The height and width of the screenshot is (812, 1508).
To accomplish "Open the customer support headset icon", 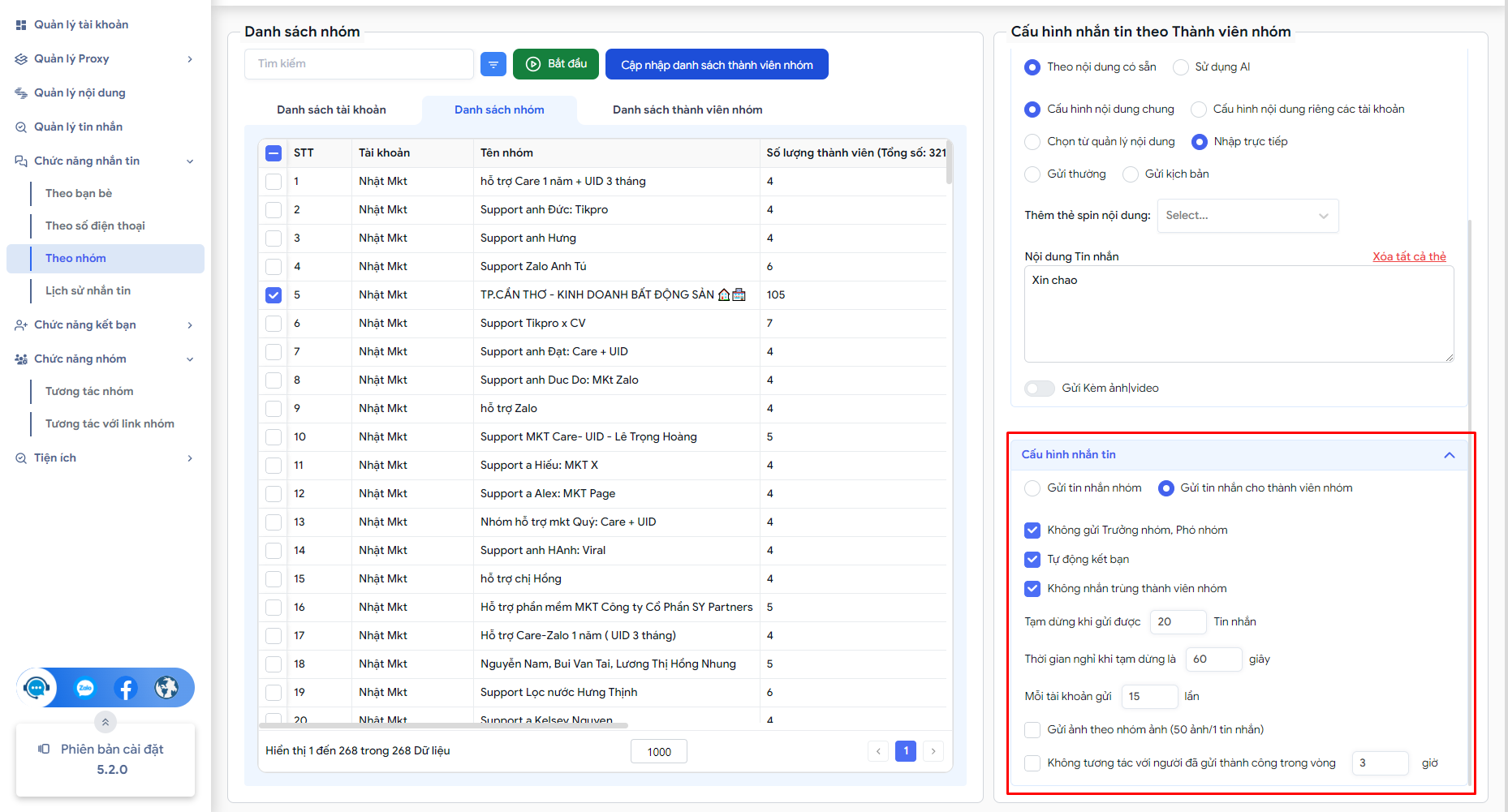I will 37,688.
